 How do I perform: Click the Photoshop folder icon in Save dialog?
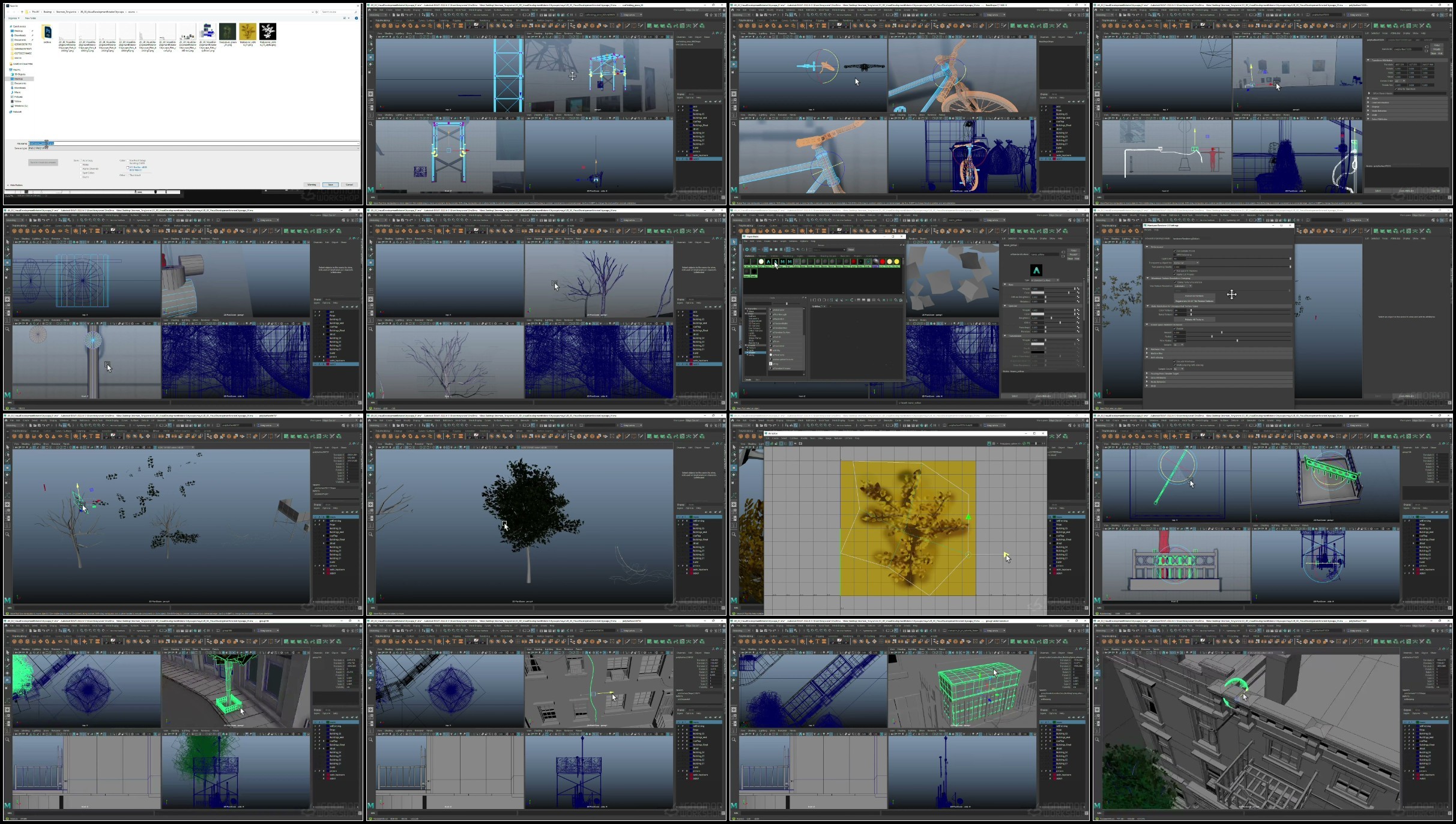tap(47, 32)
